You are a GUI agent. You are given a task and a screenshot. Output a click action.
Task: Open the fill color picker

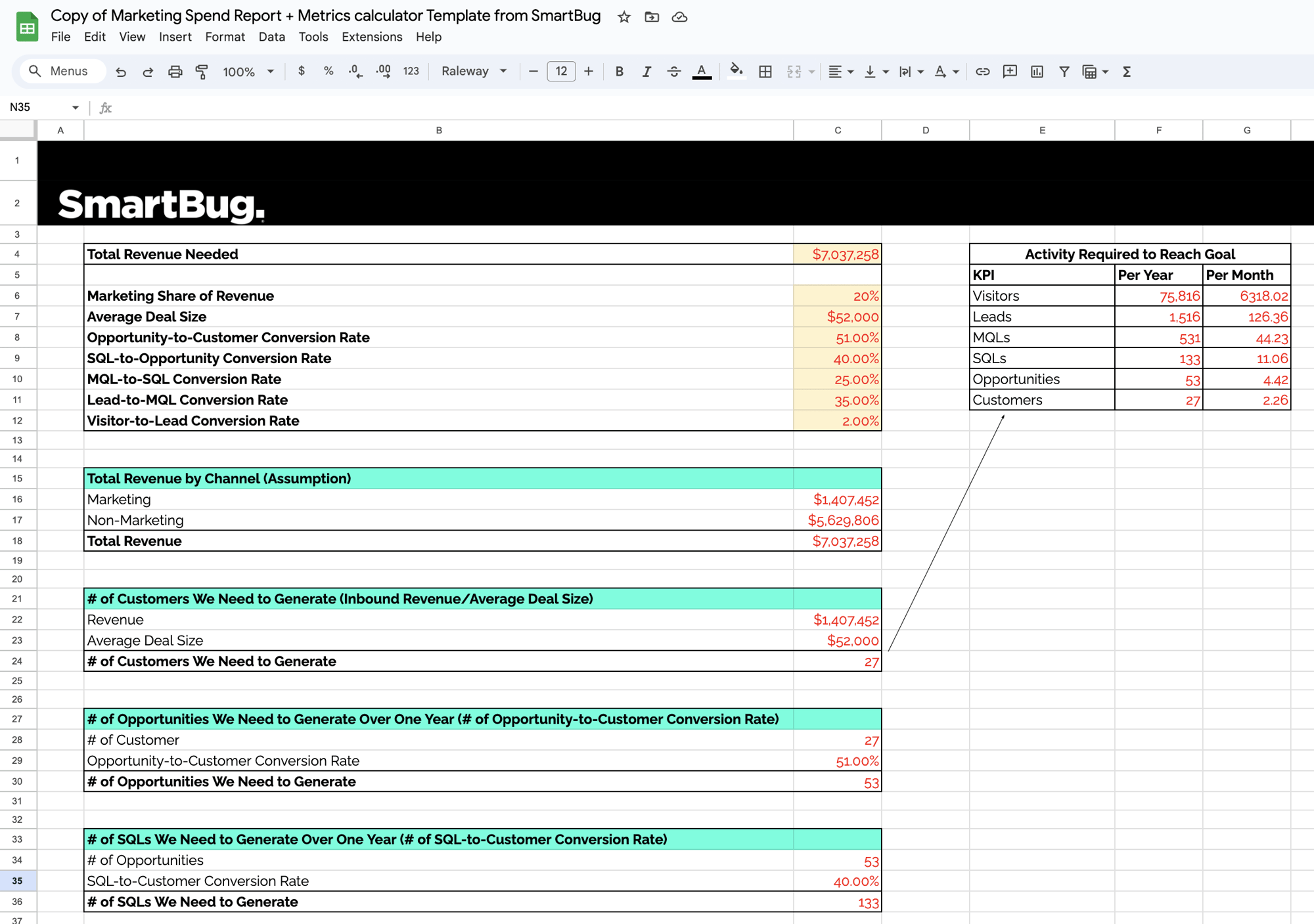click(x=736, y=71)
